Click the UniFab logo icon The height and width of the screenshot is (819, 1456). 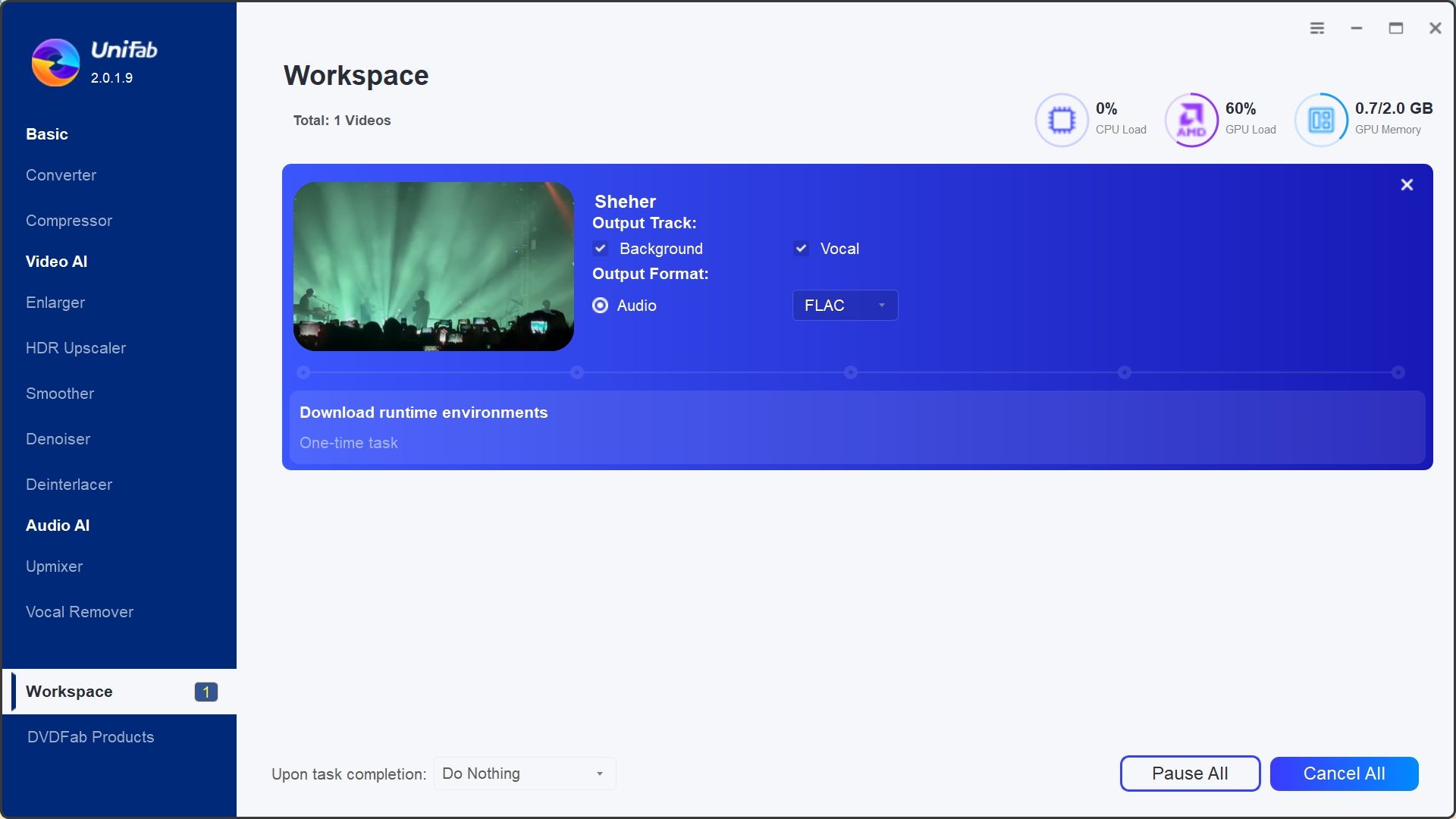(x=55, y=62)
